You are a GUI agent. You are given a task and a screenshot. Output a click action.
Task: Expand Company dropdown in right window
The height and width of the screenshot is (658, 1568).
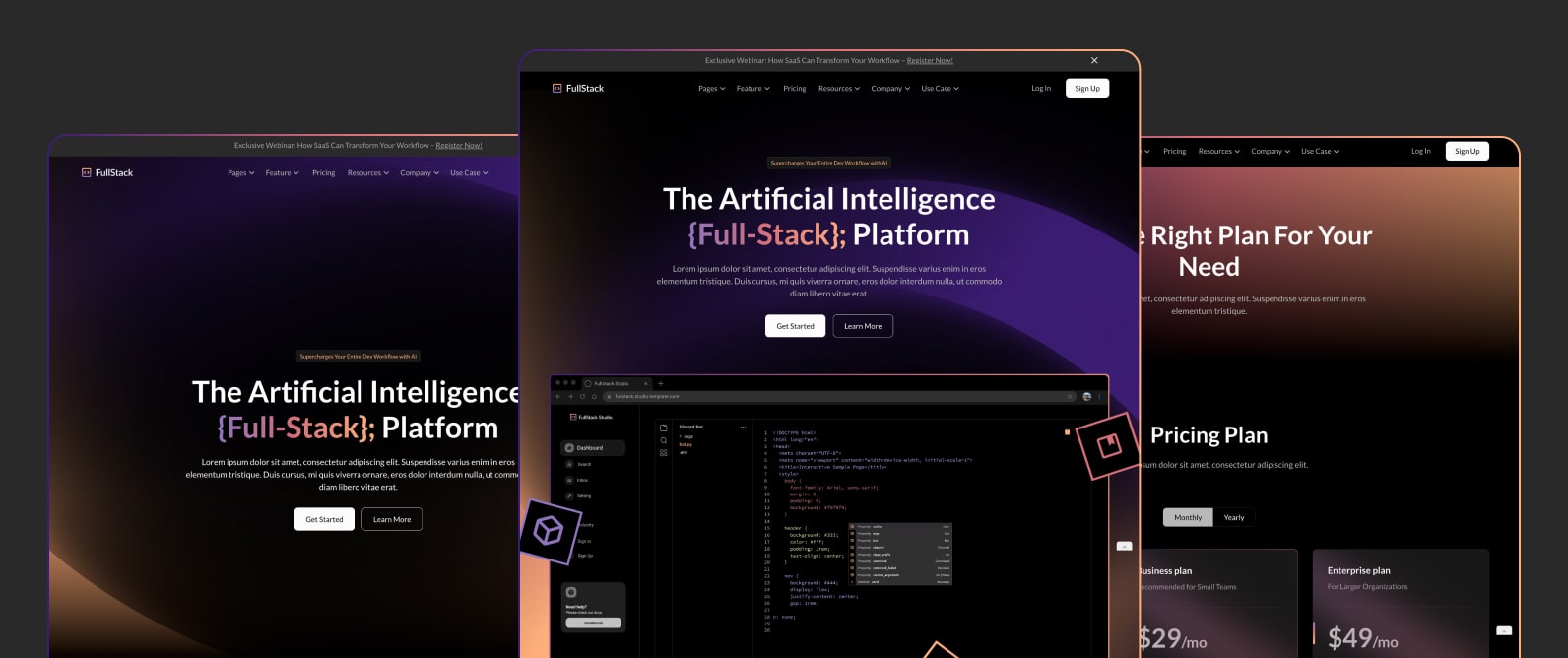coord(1271,152)
